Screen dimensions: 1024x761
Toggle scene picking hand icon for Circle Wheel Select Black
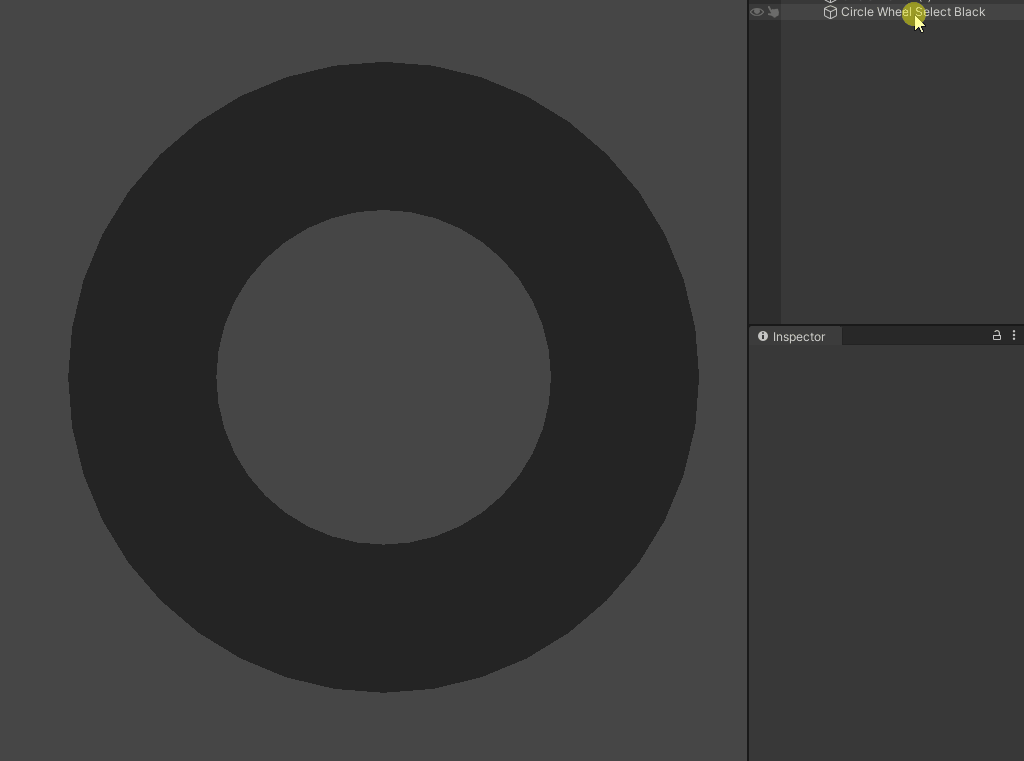coord(773,12)
